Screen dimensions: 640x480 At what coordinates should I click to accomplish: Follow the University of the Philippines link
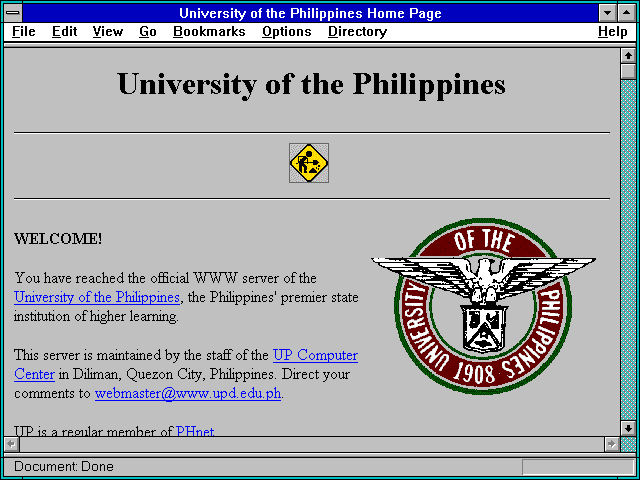coord(97,297)
